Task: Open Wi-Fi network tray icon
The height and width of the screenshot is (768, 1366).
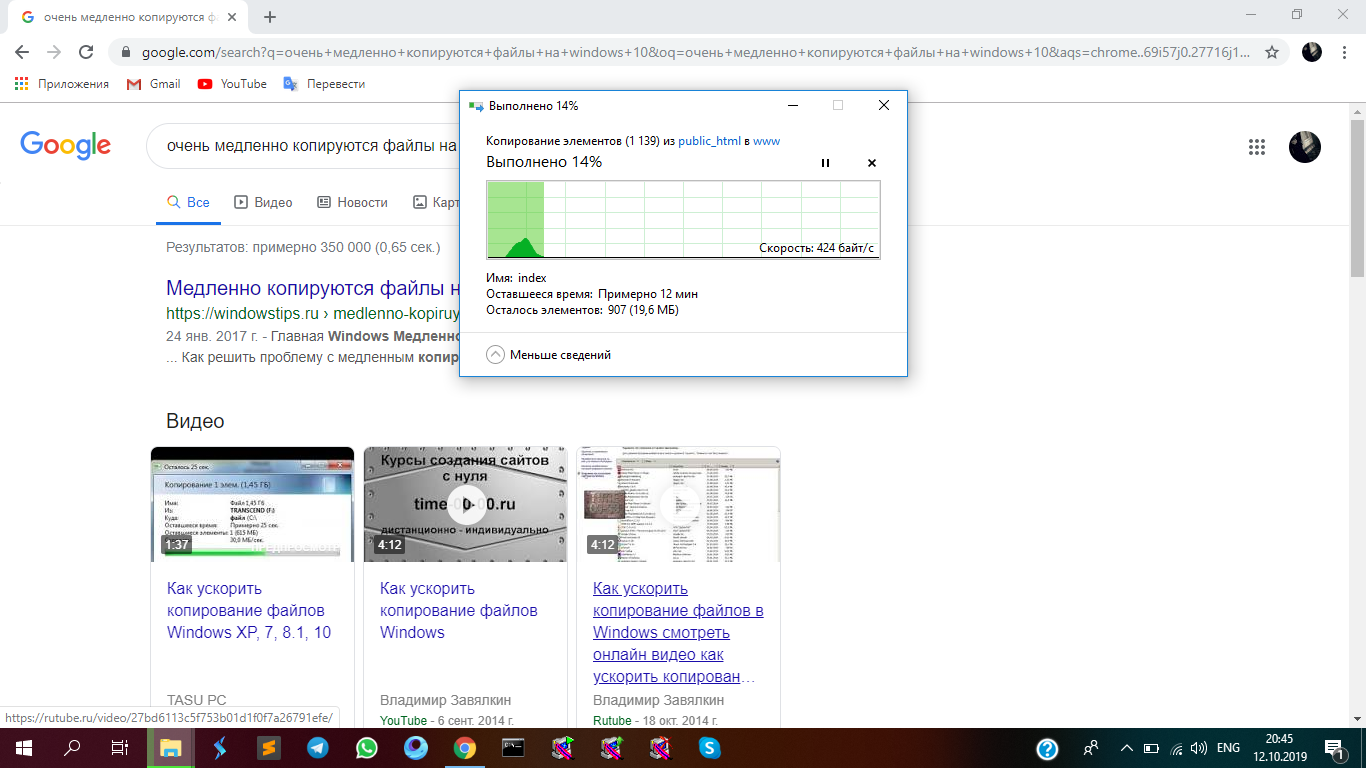Action: pyautogui.click(x=1177, y=748)
